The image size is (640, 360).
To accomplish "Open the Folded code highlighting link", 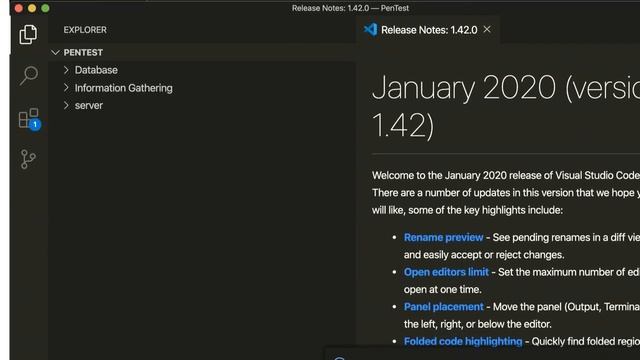I will 463,341.
